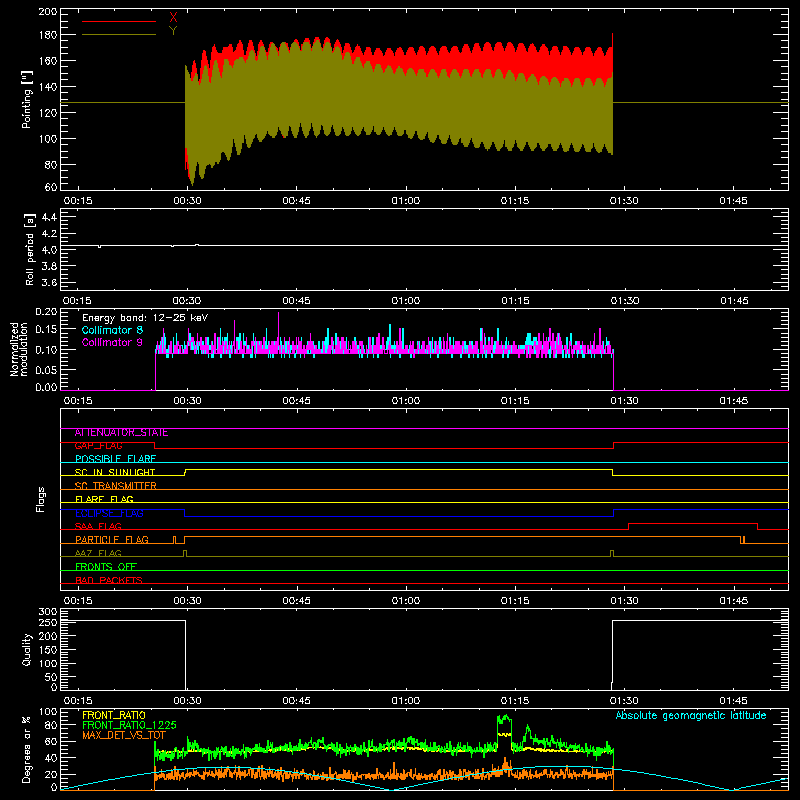Click the 'Flags' axis title
800x800 pixels.
pos(40,499)
